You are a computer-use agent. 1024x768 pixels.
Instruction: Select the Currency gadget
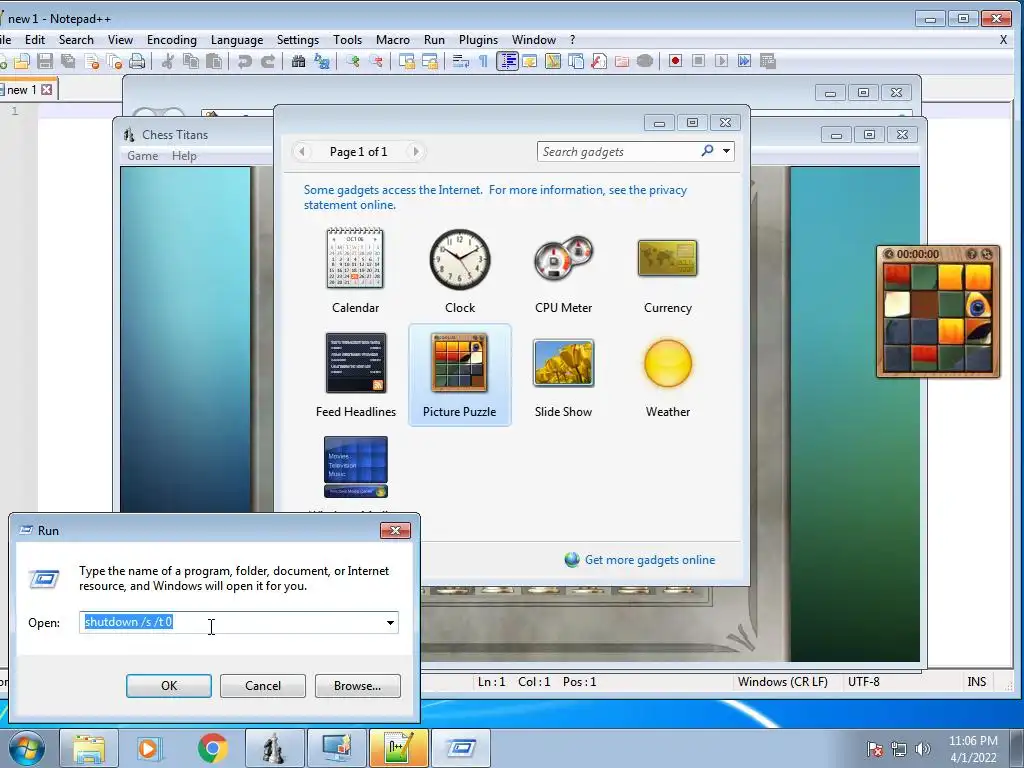click(x=667, y=270)
